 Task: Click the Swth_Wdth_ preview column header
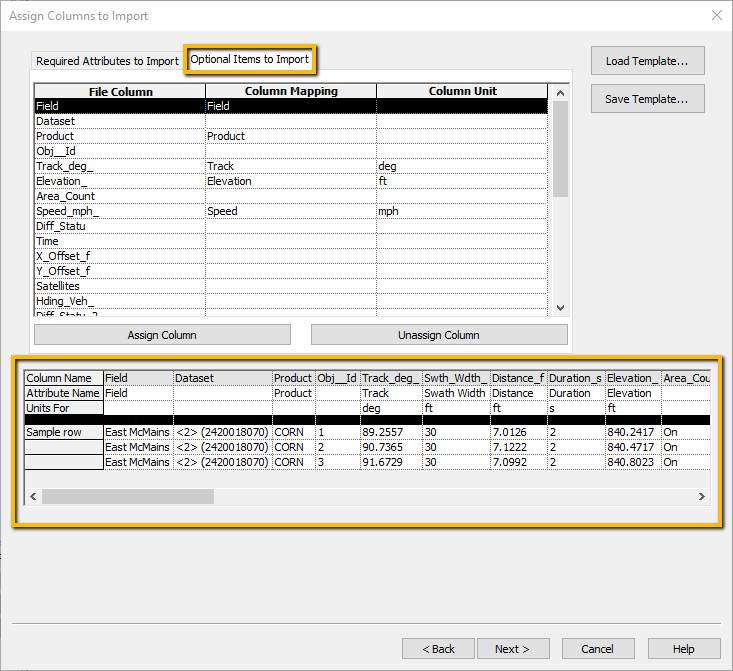coord(456,378)
